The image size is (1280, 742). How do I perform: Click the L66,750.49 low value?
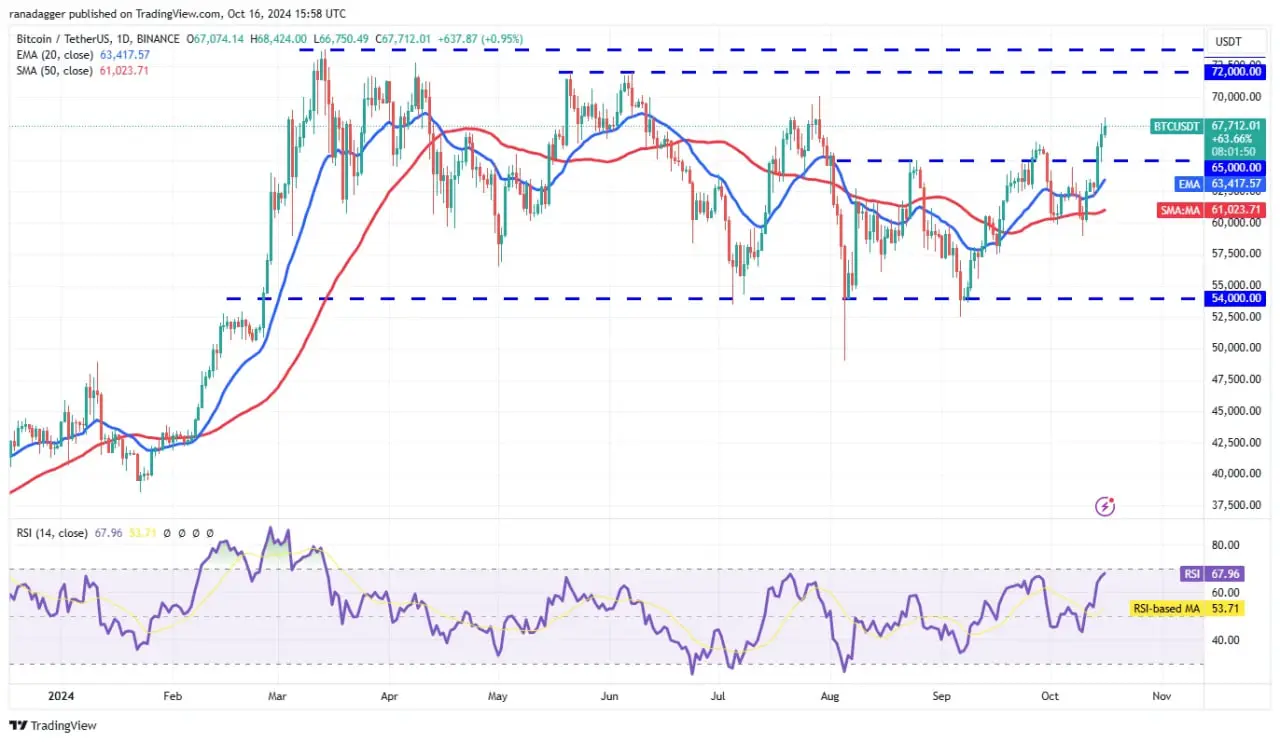tap(342, 39)
